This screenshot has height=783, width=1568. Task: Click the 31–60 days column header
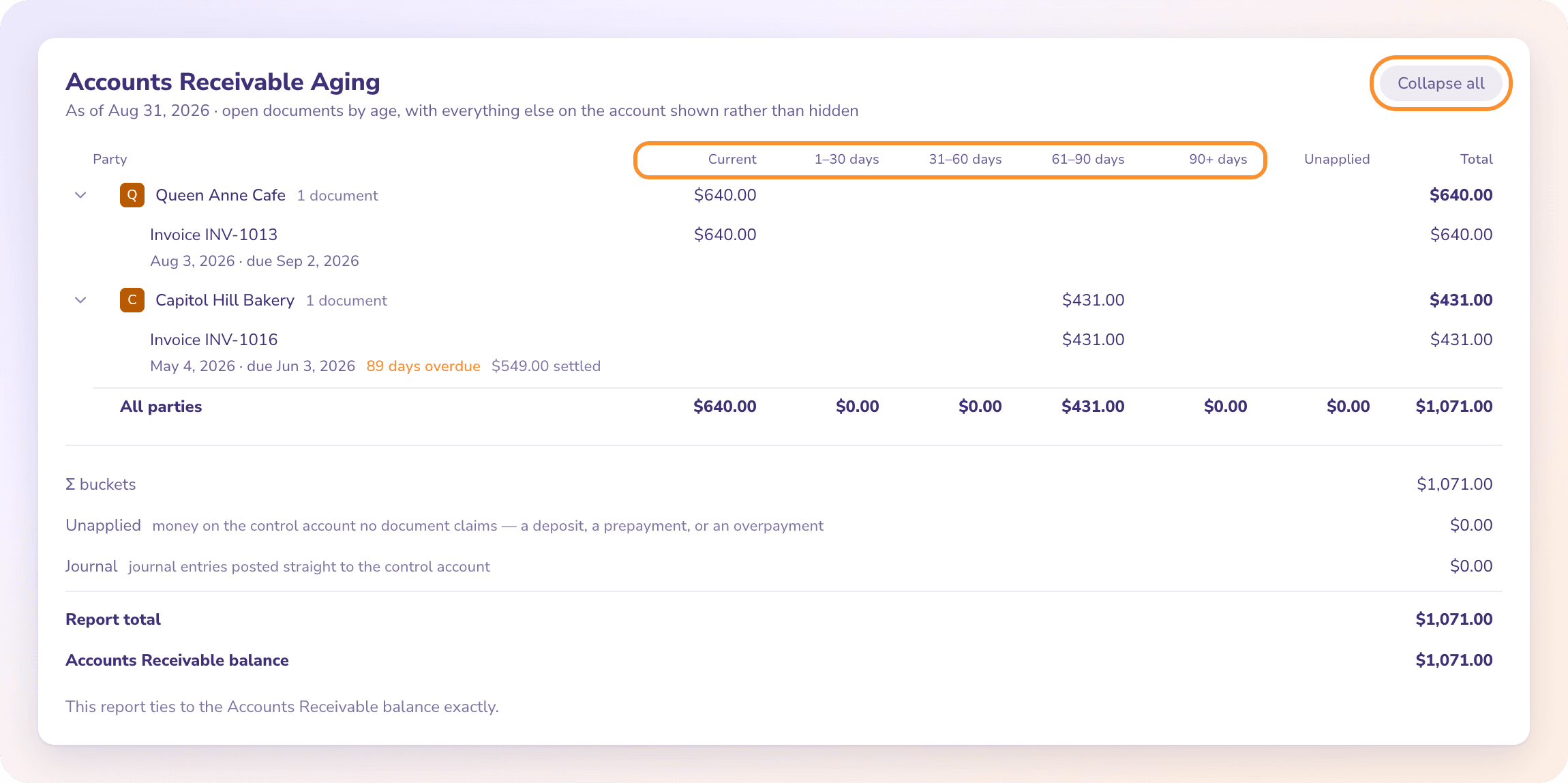(x=965, y=159)
